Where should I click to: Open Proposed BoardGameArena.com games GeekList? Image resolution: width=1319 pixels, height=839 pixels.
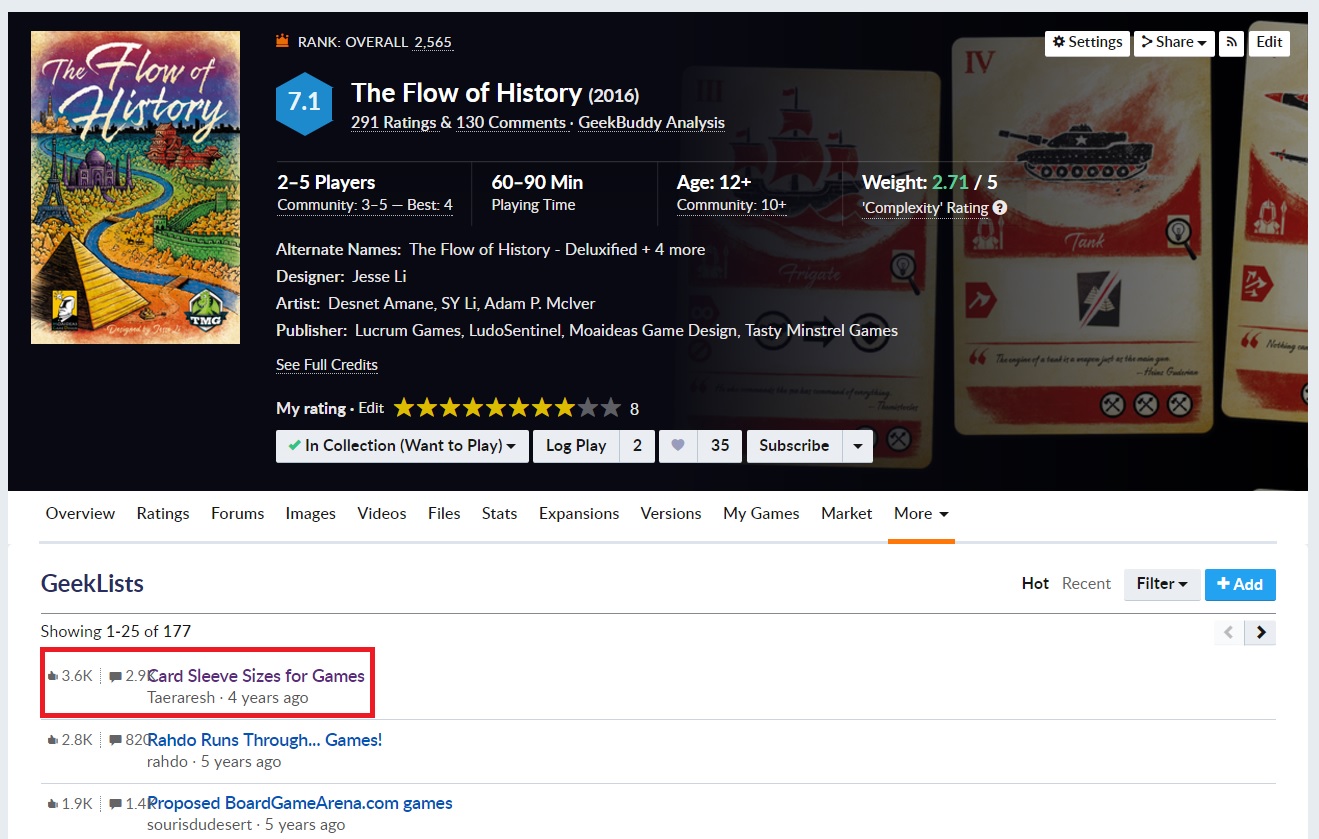click(x=300, y=804)
